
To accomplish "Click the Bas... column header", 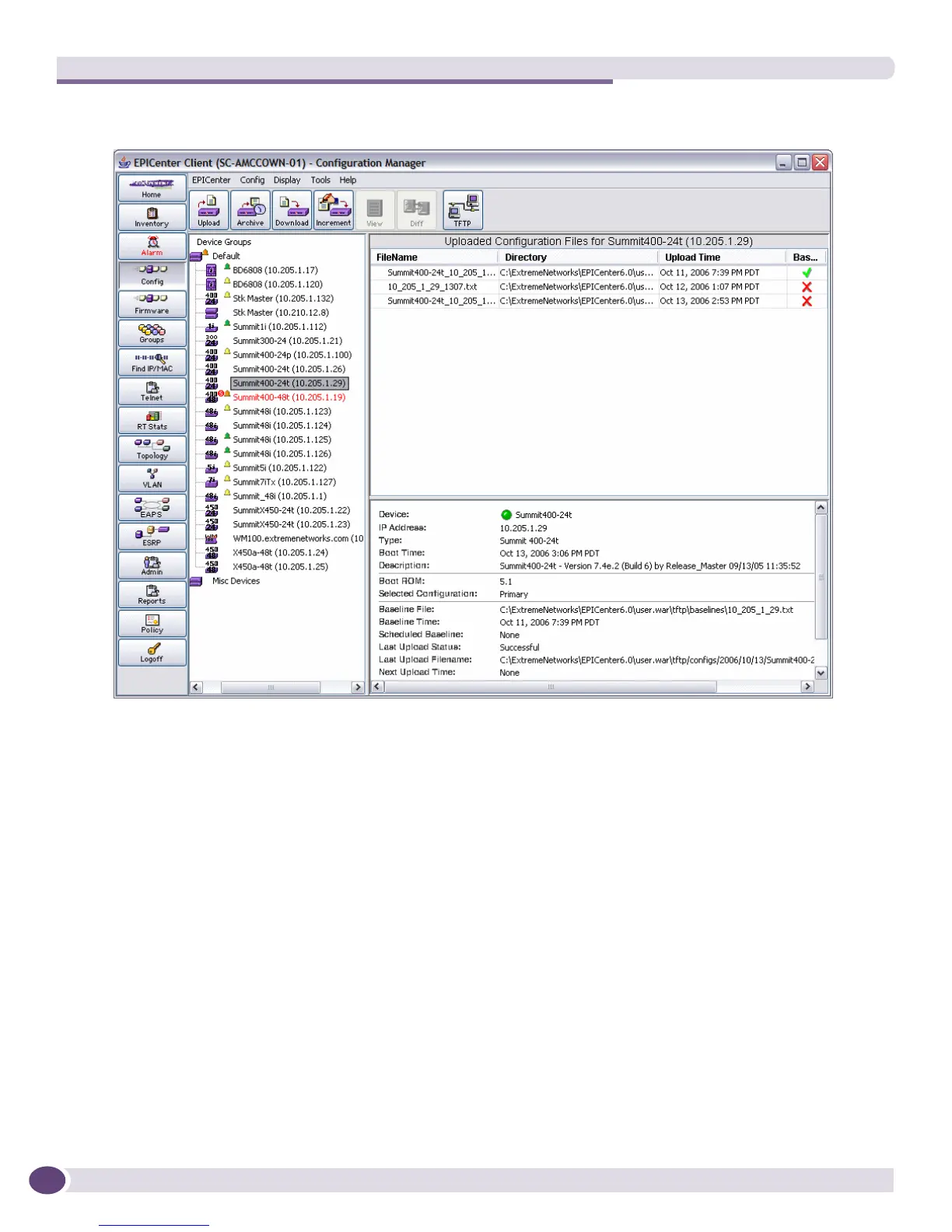I will click(x=807, y=257).
